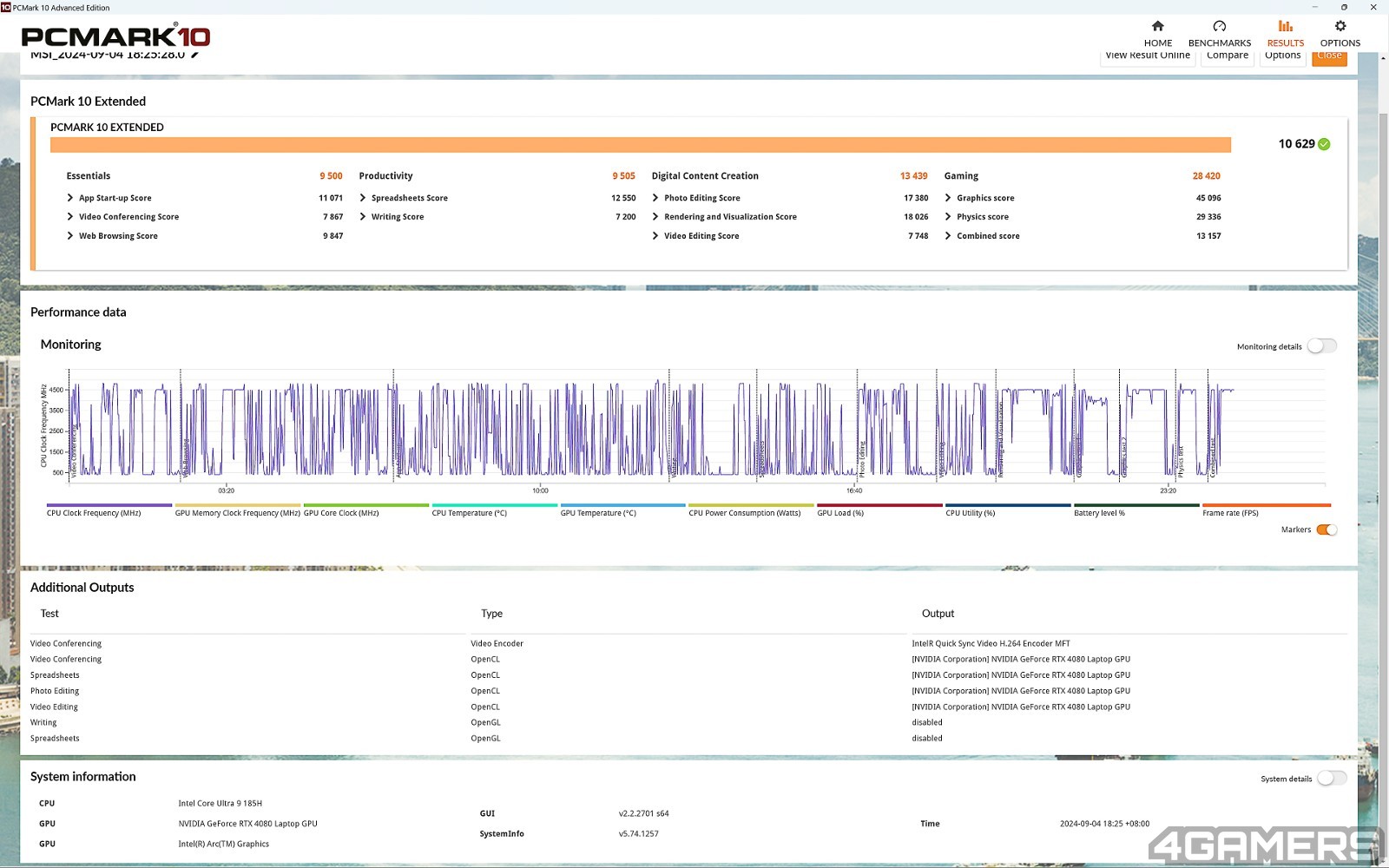
Task: Select the GPU Memory Clock Frequency legend
Action: pyautogui.click(x=238, y=510)
